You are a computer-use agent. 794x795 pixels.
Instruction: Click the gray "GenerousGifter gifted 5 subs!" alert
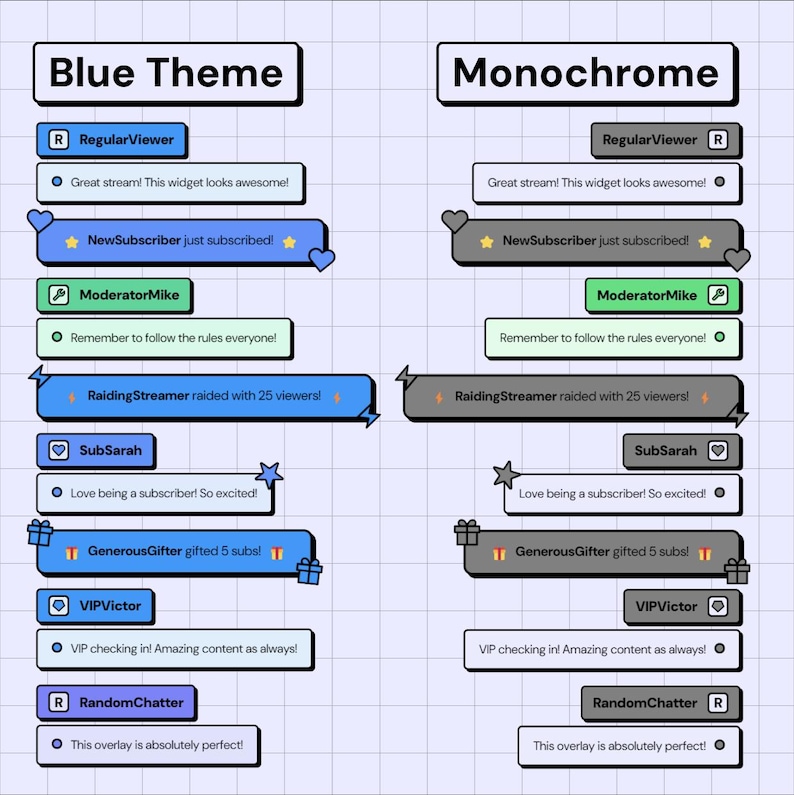click(x=602, y=552)
